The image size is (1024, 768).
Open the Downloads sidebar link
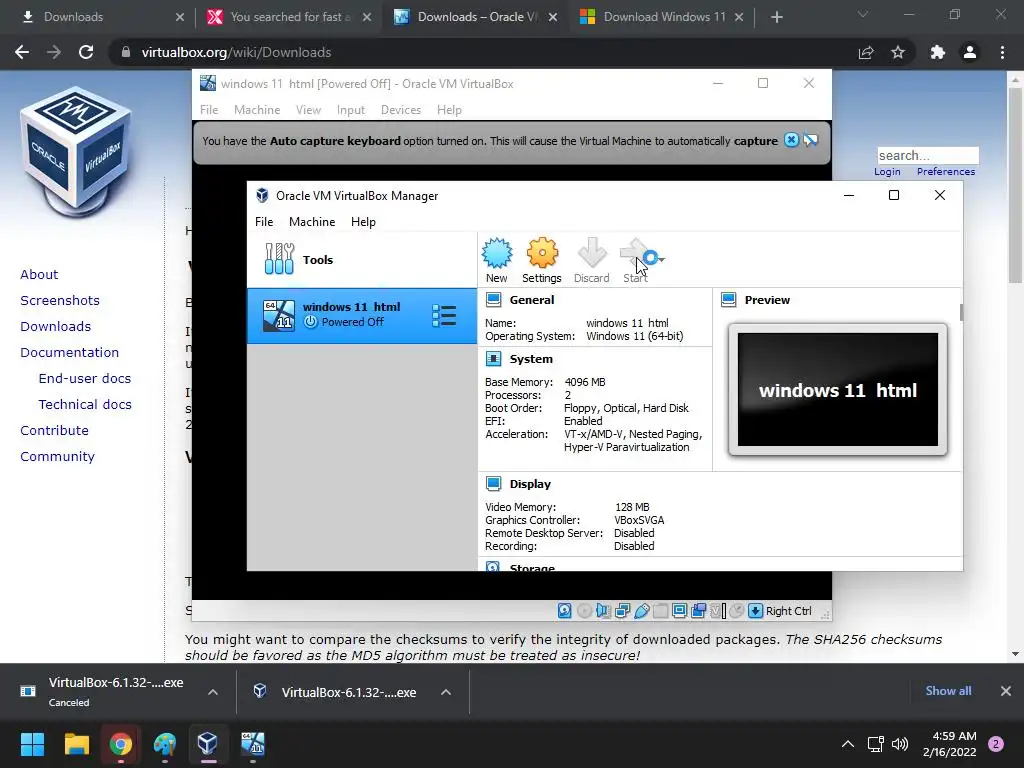[x=56, y=326]
